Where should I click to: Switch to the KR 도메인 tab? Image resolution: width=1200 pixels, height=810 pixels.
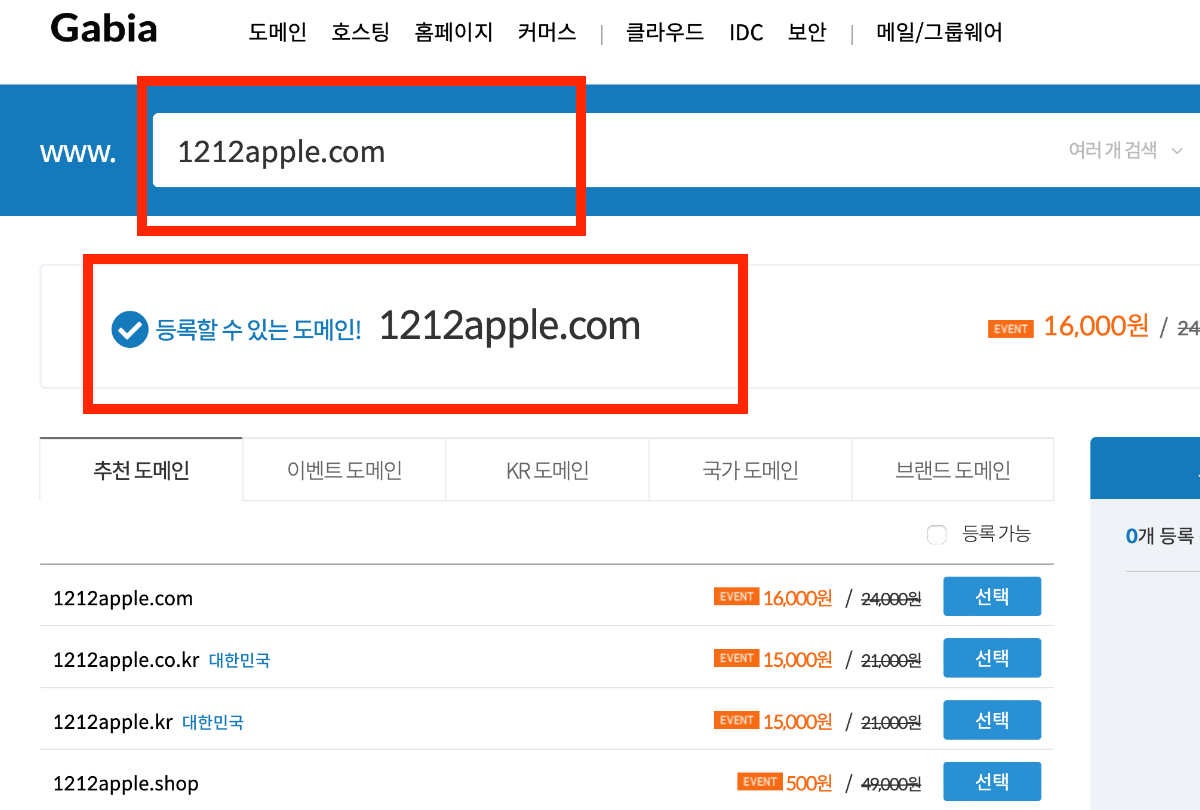pos(548,469)
